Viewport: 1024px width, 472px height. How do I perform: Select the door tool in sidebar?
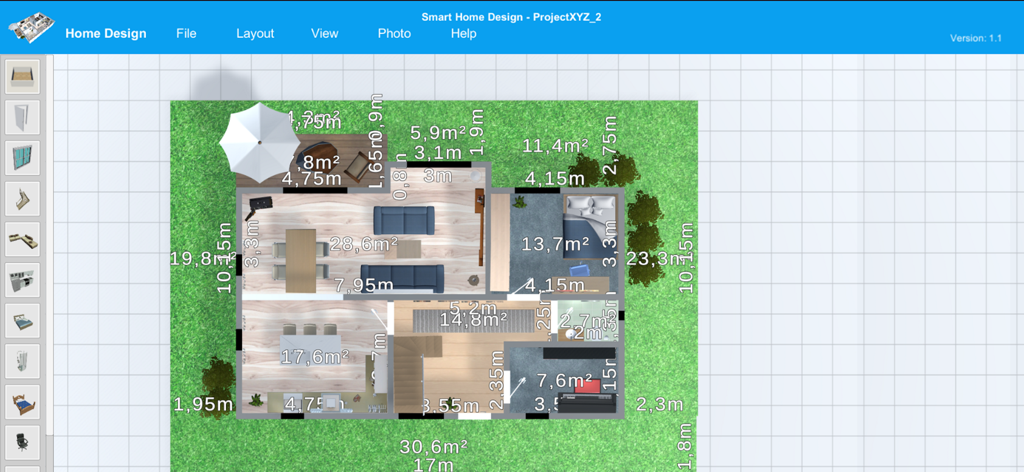tap(23, 118)
